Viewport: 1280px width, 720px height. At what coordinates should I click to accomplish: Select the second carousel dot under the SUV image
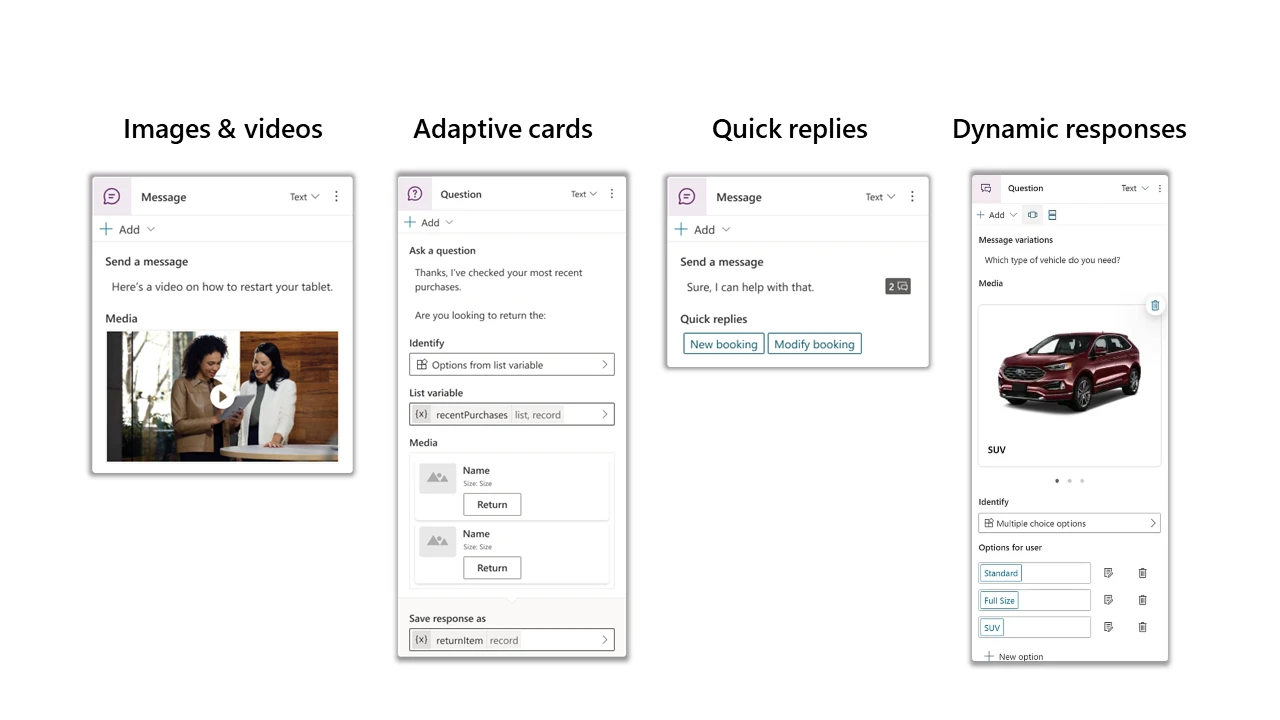tap(1068, 480)
